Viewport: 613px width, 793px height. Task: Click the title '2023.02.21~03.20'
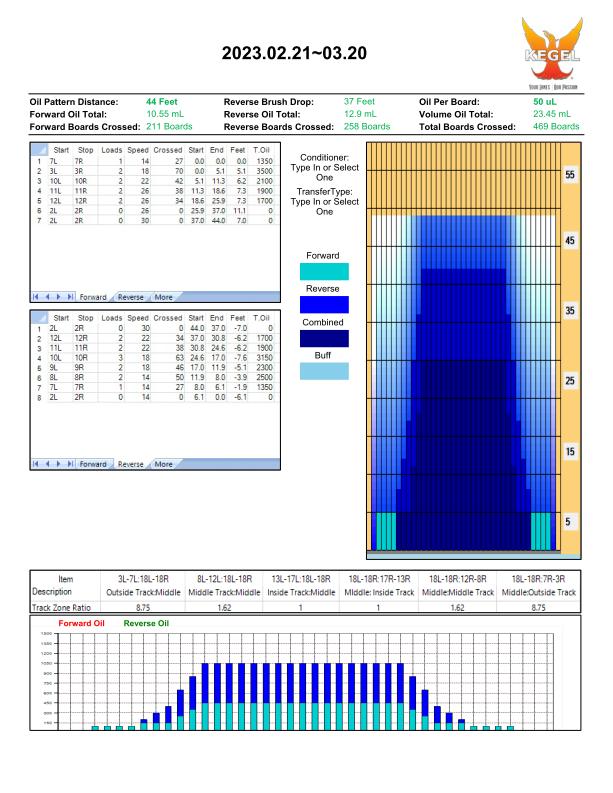click(x=294, y=53)
